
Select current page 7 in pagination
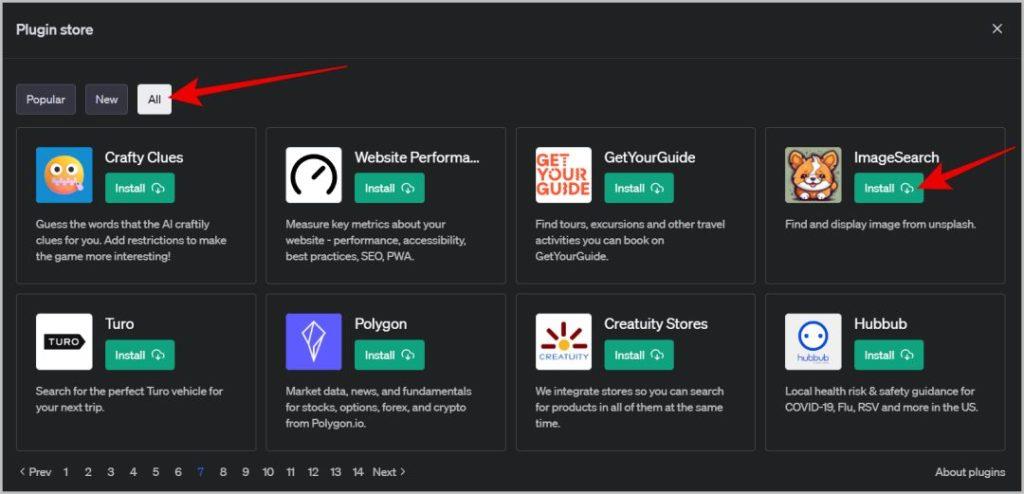pyautogui.click(x=200, y=472)
